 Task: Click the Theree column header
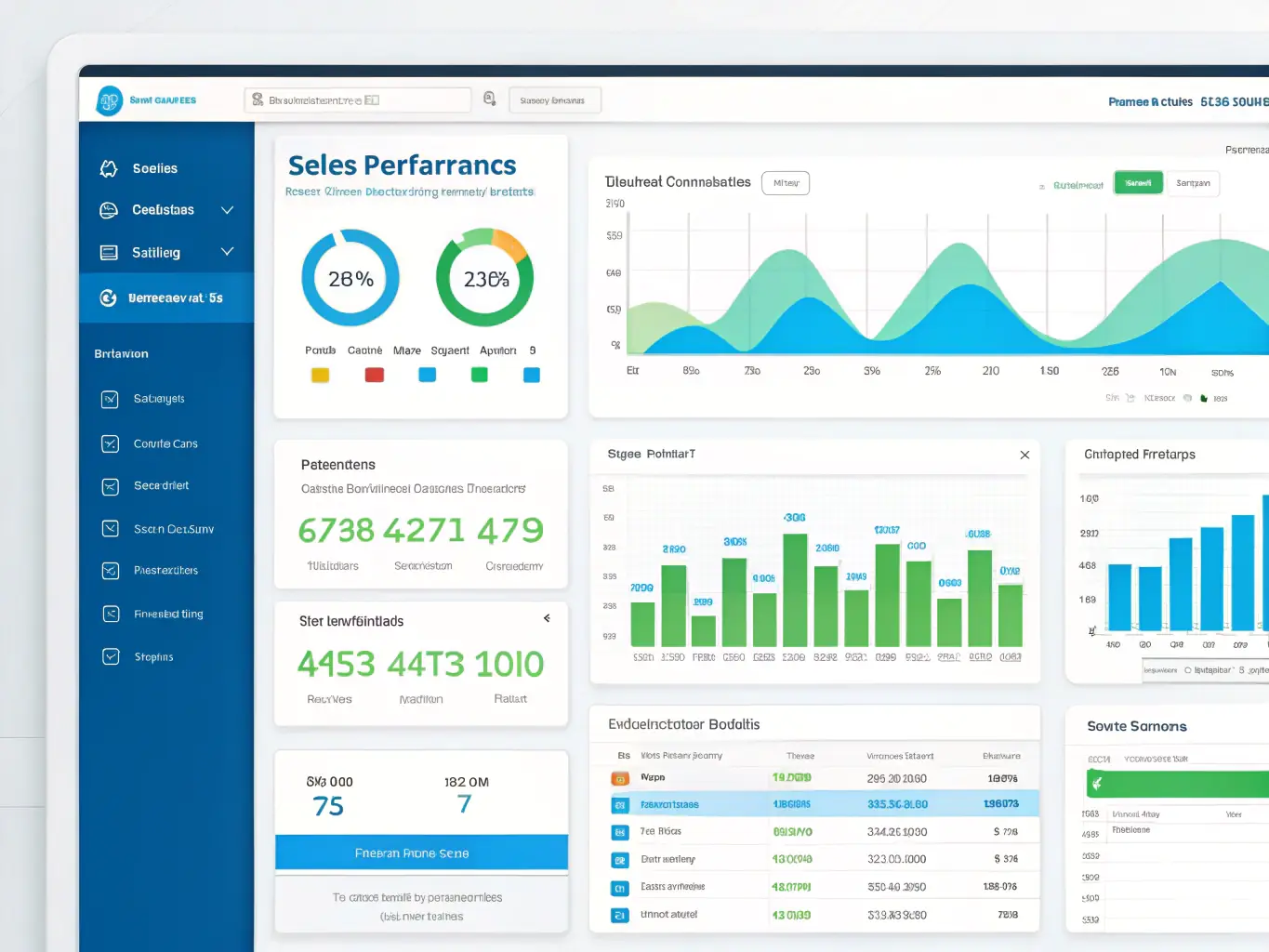pos(800,756)
